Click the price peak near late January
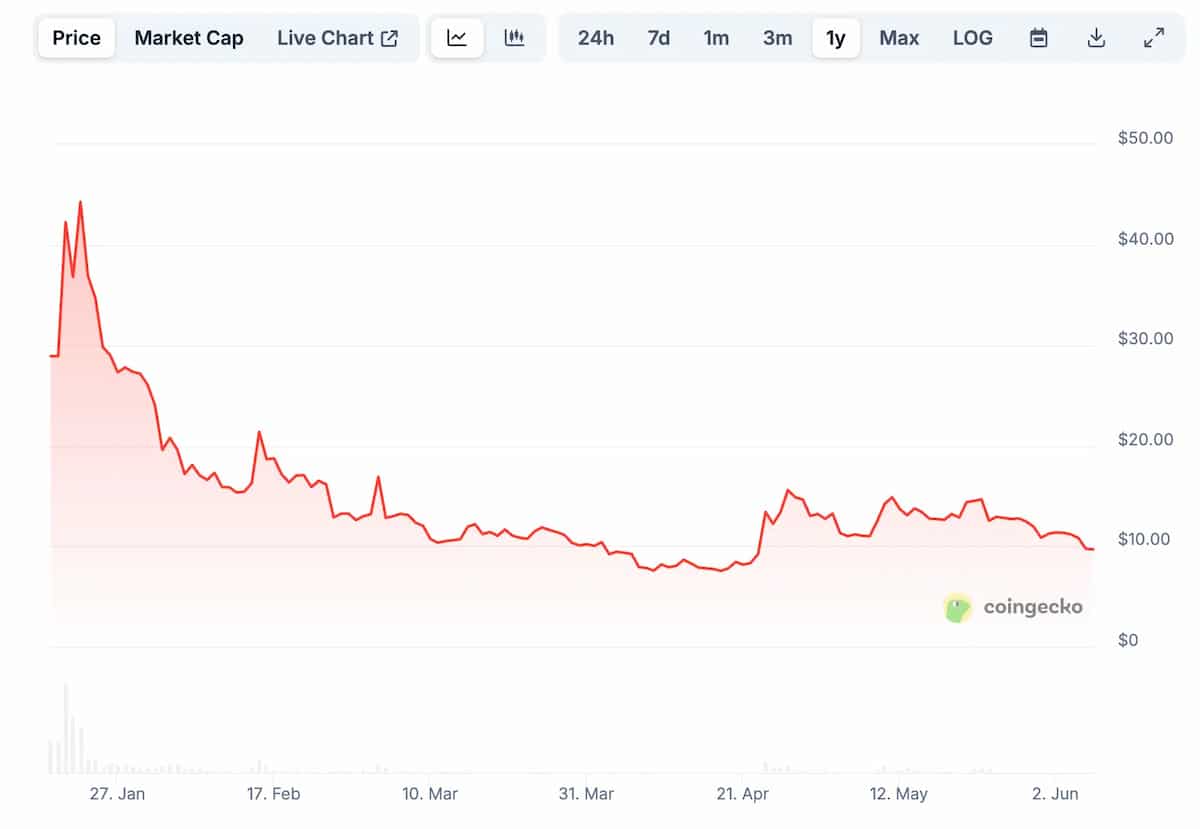 (80, 202)
